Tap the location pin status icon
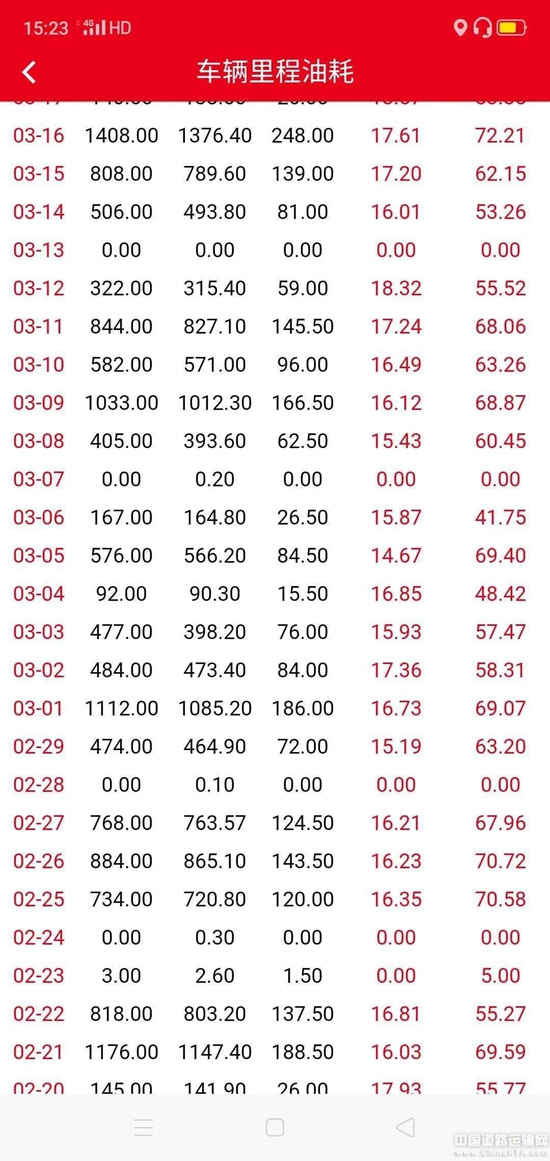550x1161 pixels. [460, 28]
